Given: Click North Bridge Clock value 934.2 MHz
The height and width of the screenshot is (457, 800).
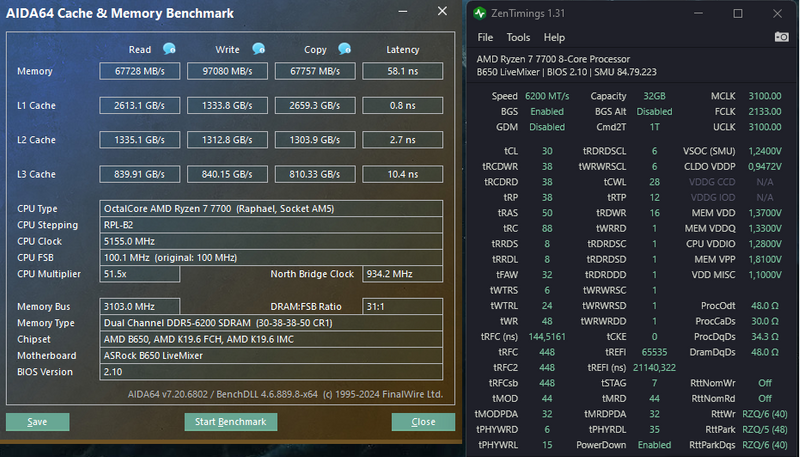Looking at the screenshot, I should coord(403,274).
